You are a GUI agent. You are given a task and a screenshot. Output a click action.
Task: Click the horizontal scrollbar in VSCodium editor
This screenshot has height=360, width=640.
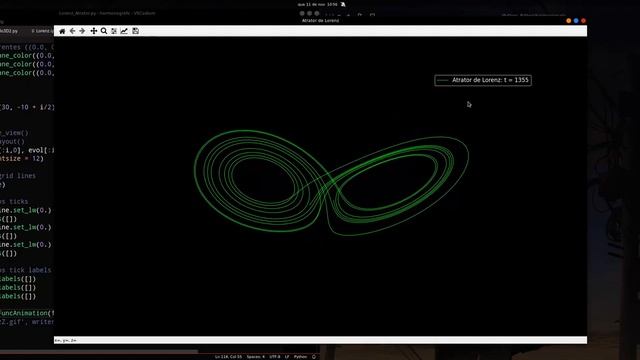(x=99, y=351)
